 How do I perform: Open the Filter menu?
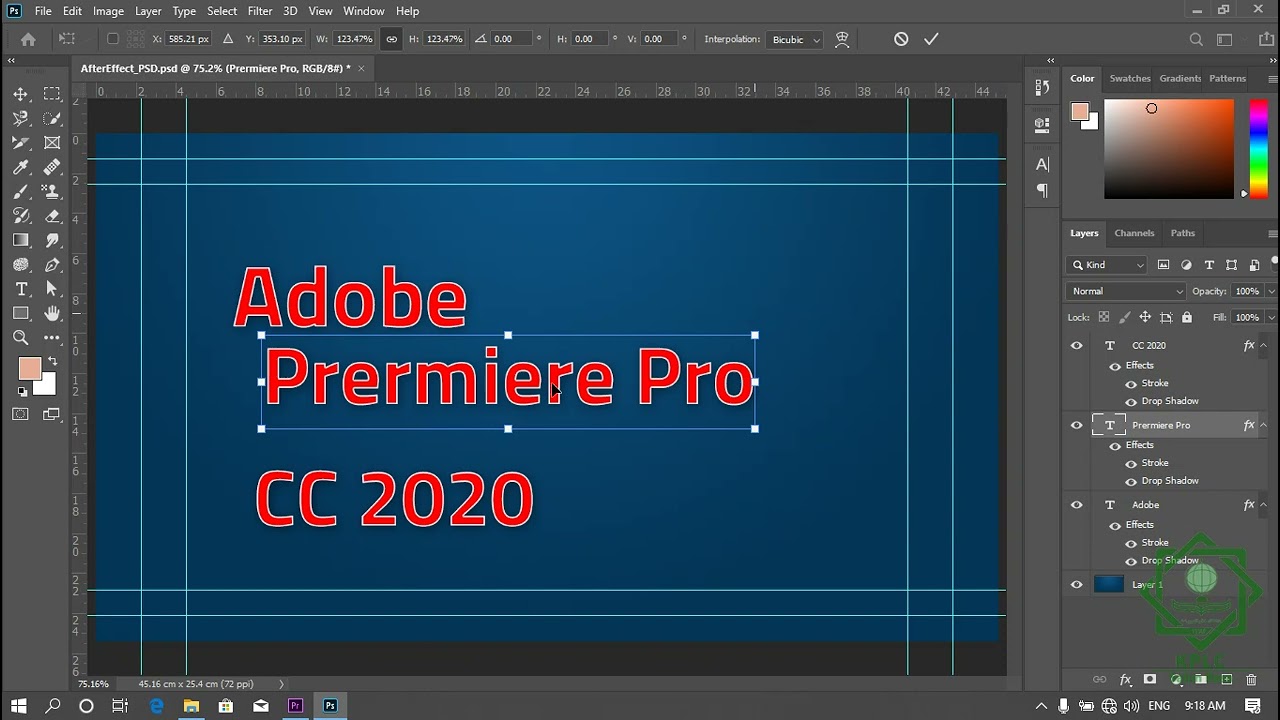[260, 11]
